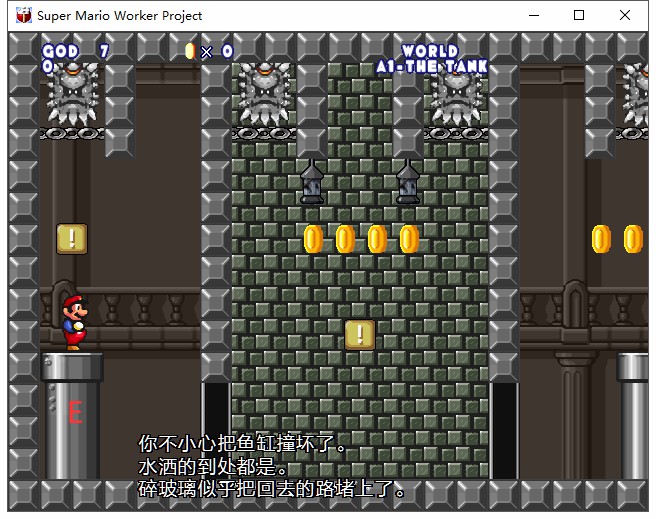Click the right hanging lantern on the brick wall
Screen dimensions: 656x519
tap(408, 182)
